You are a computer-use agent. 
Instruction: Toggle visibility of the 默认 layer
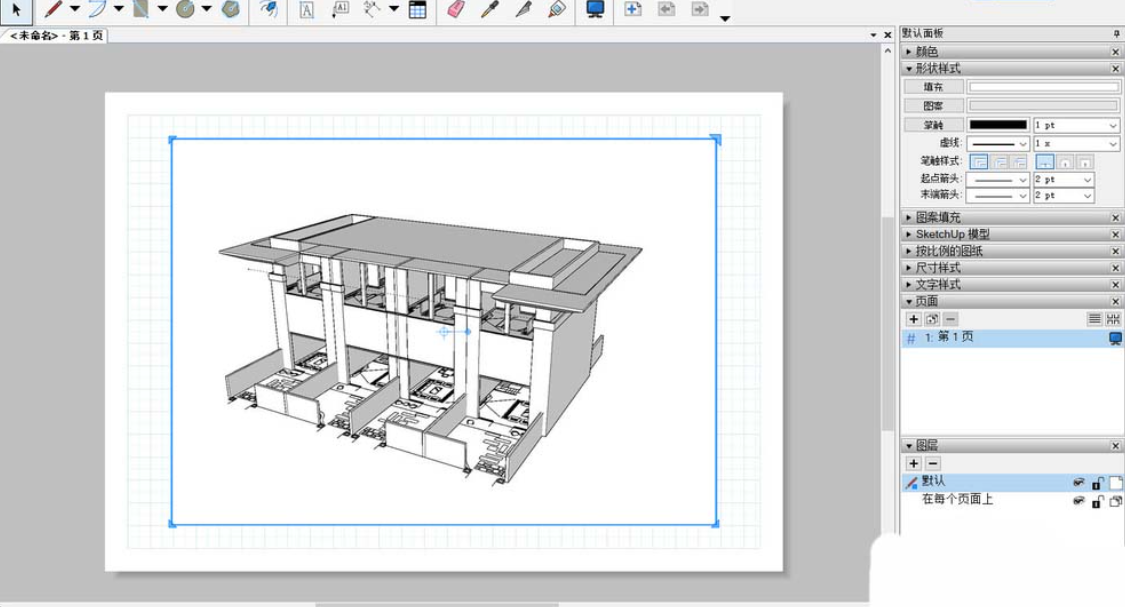[x=1078, y=482]
